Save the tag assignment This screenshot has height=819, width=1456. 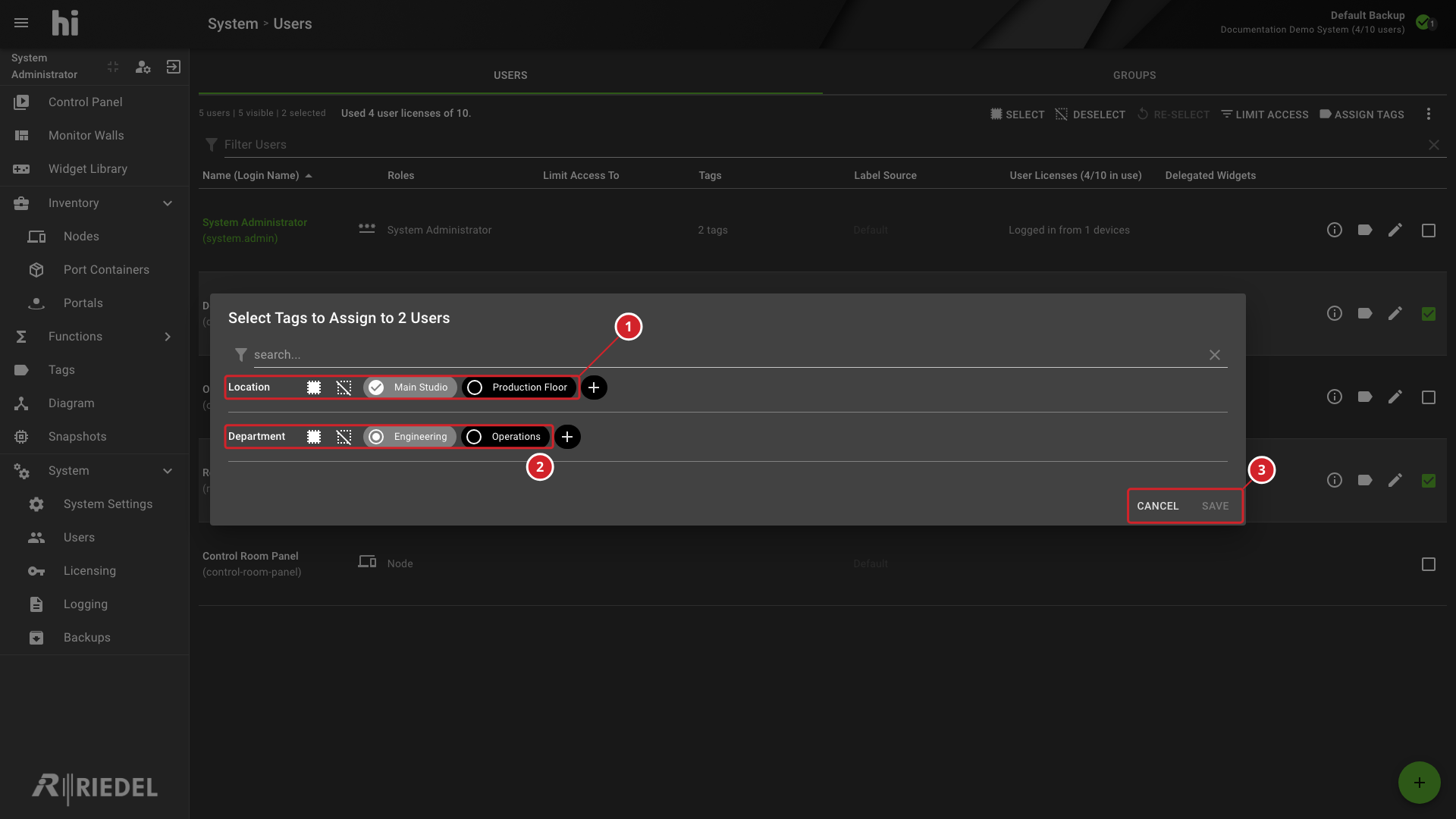point(1215,506)
